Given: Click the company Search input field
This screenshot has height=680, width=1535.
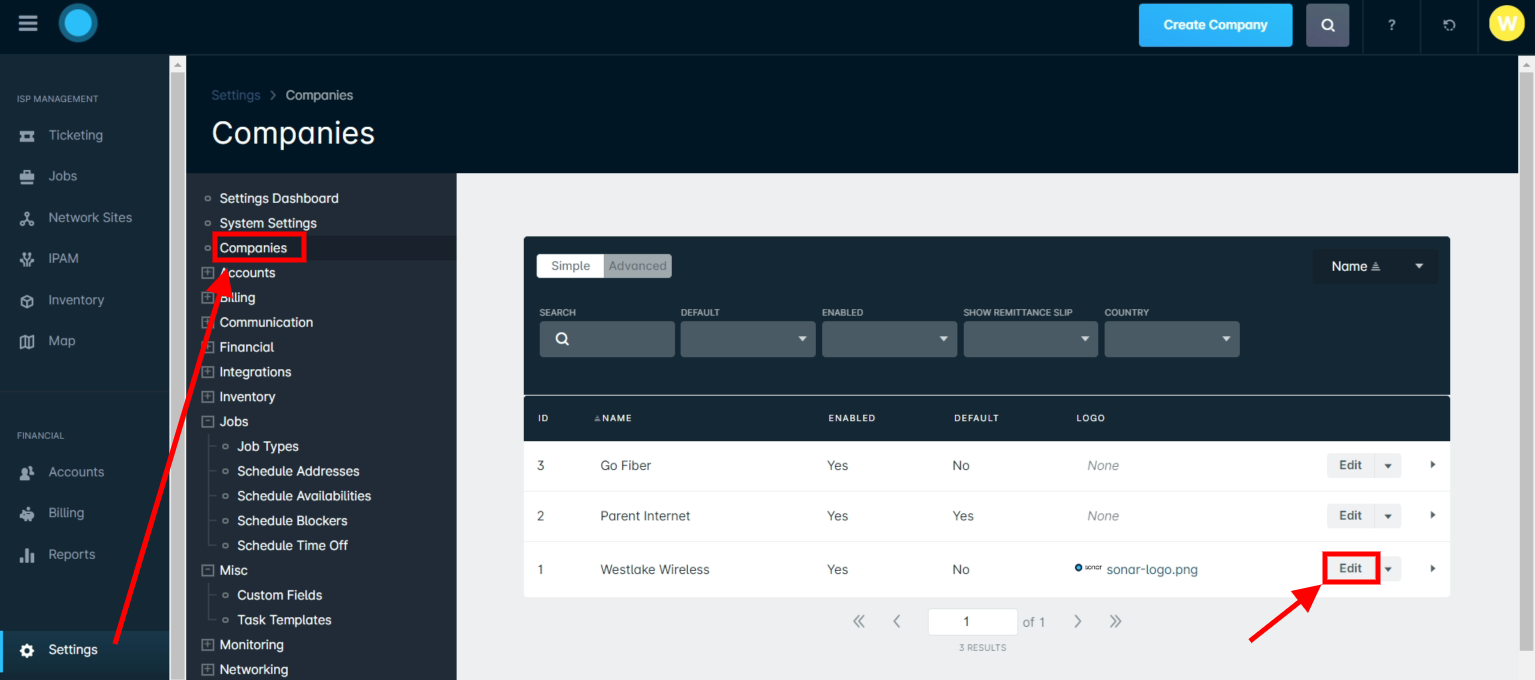Looking at the screenshot, I should 607,339.
